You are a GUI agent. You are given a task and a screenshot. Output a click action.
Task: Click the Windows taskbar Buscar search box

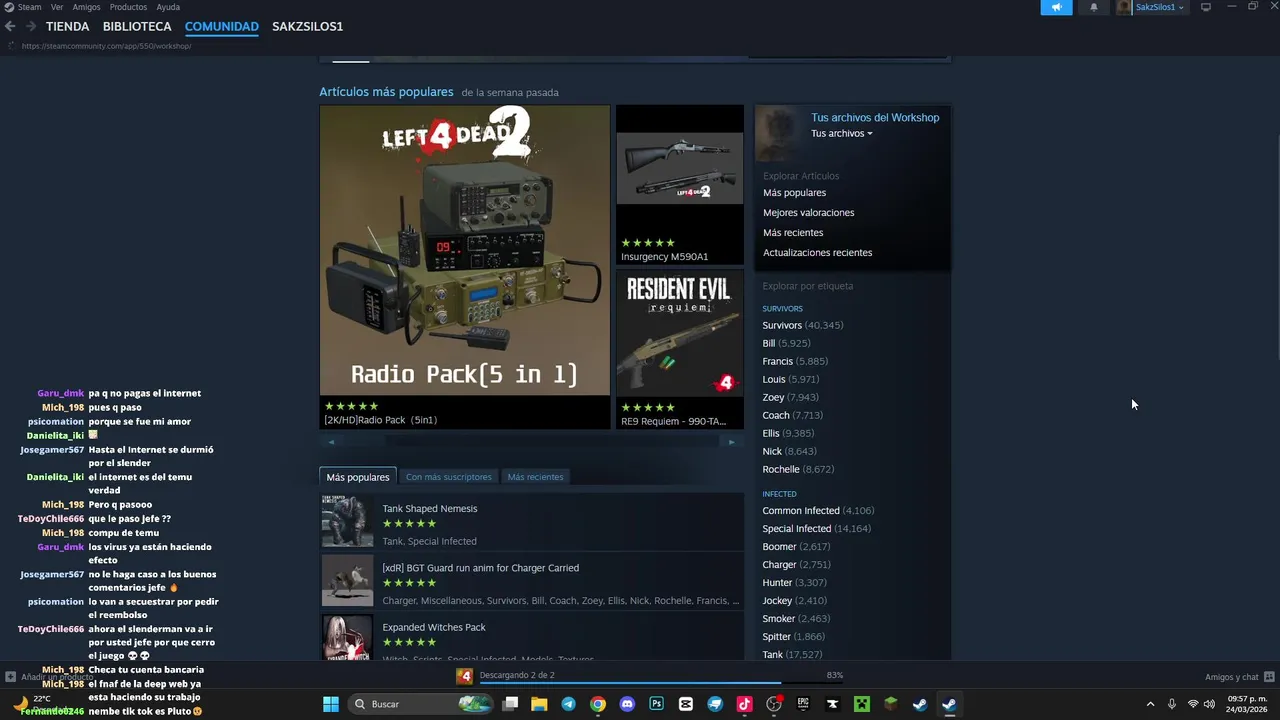(421, 704)
